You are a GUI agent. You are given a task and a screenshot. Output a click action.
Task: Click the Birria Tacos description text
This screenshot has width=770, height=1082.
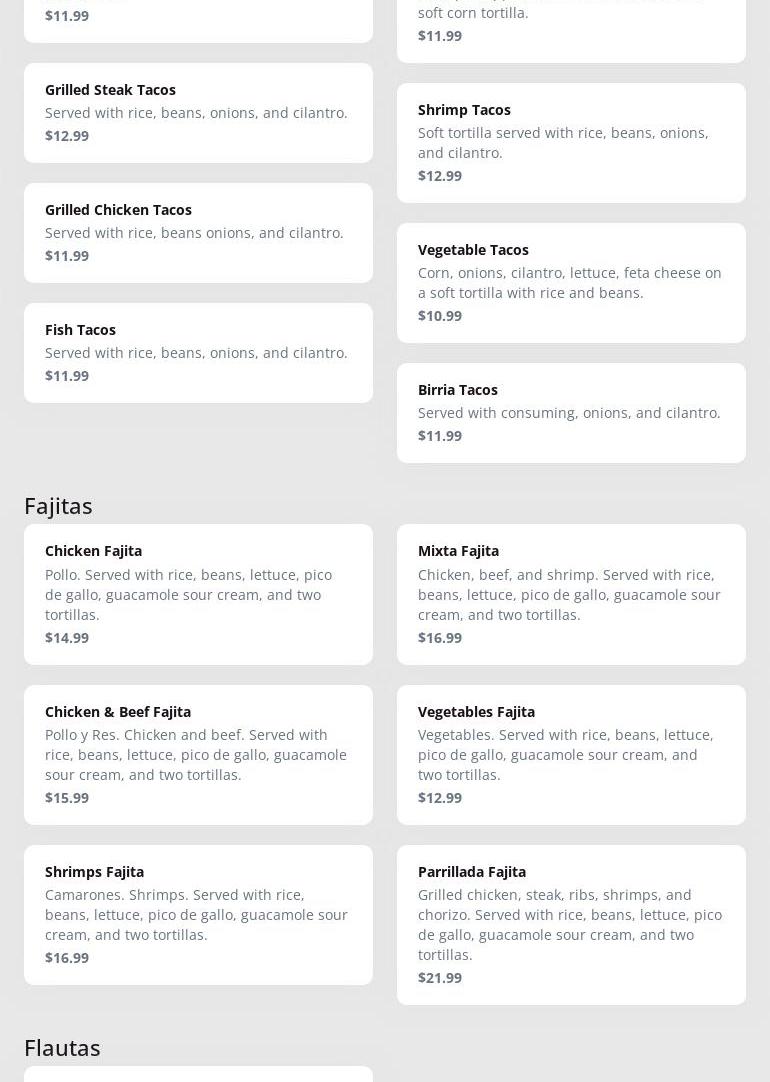click(x=569, y=413)
